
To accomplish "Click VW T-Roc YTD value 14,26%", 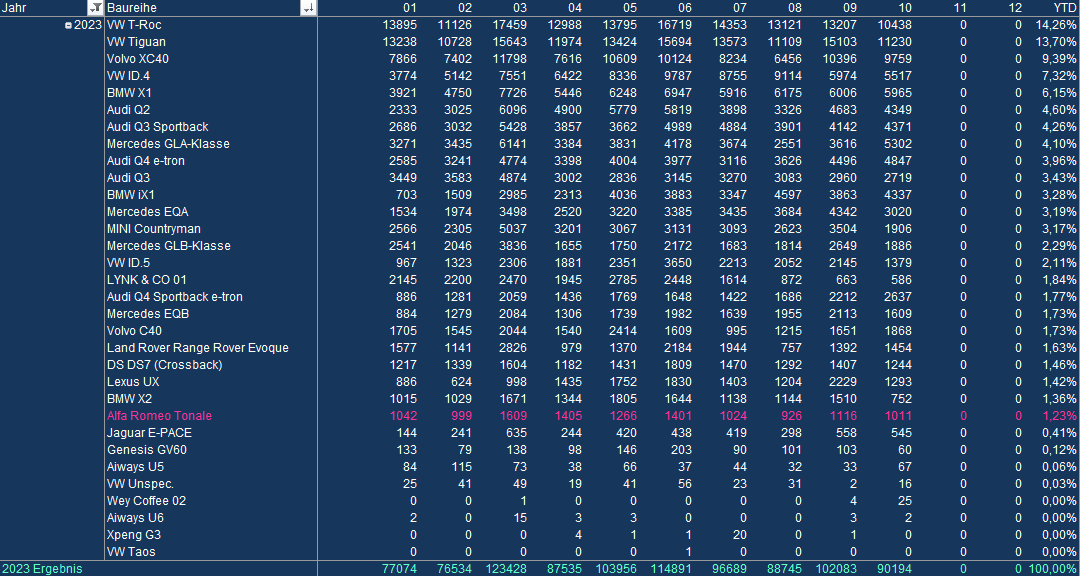I will pos(1056,25).
